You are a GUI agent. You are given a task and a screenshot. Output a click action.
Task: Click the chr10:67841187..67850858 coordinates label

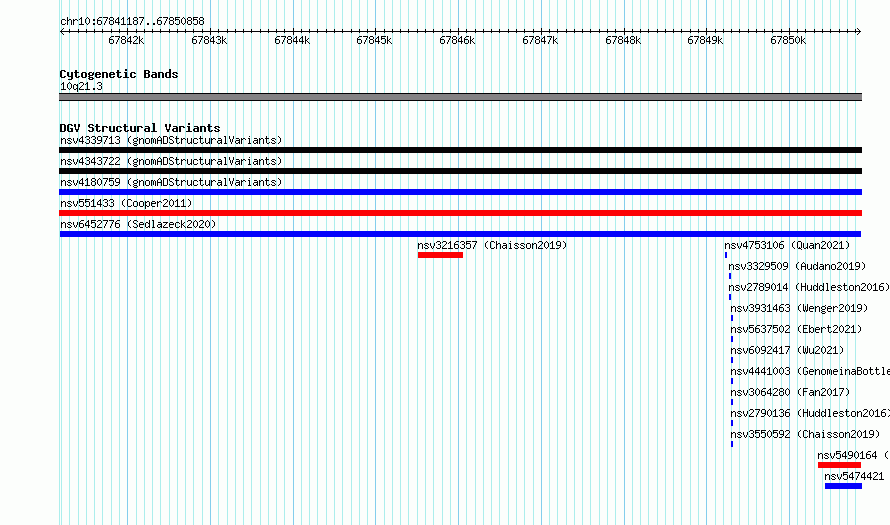pyautogui.click(x=132, y=21)
